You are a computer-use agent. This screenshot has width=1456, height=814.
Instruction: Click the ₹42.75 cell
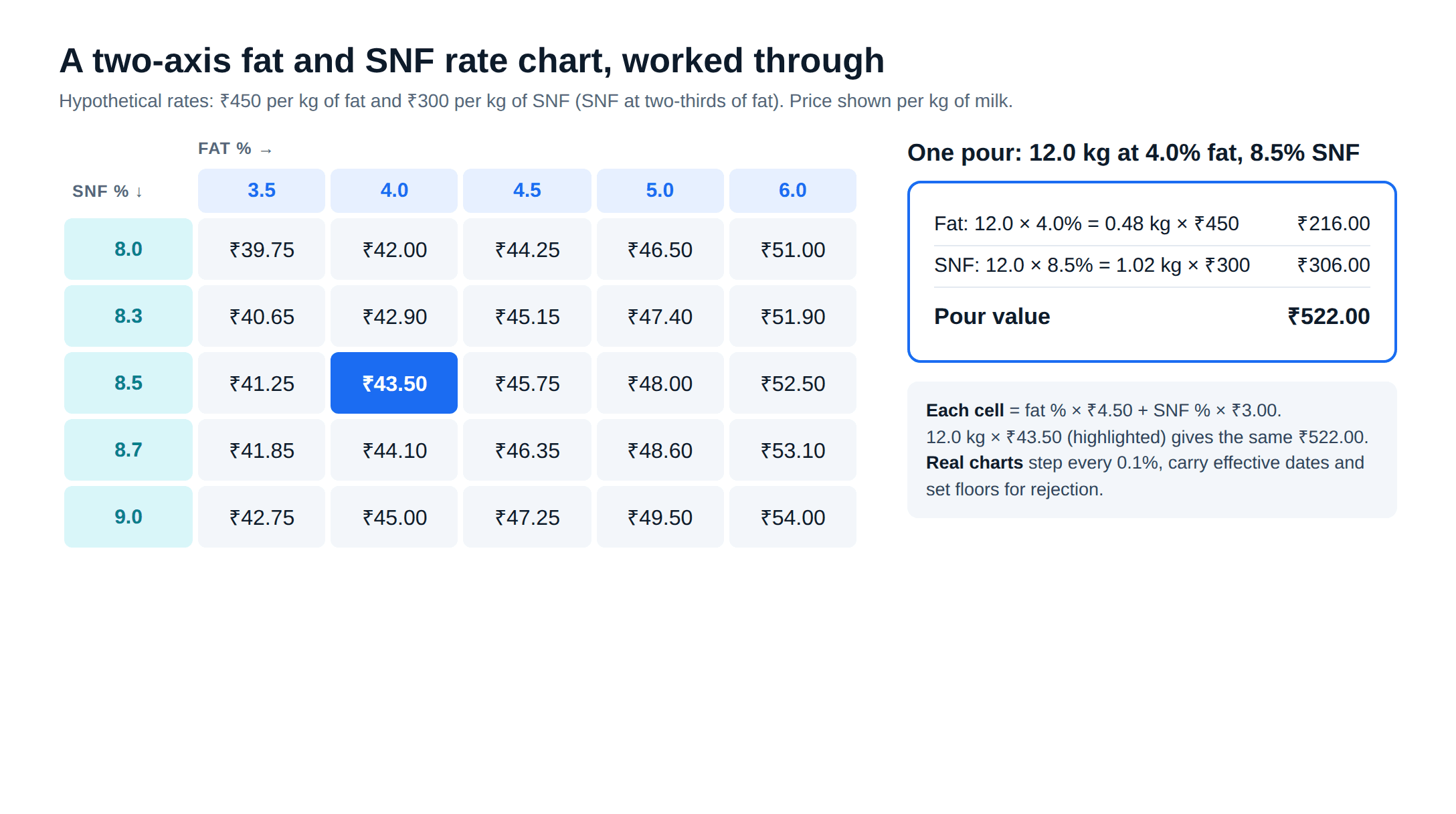click(262, 517)
